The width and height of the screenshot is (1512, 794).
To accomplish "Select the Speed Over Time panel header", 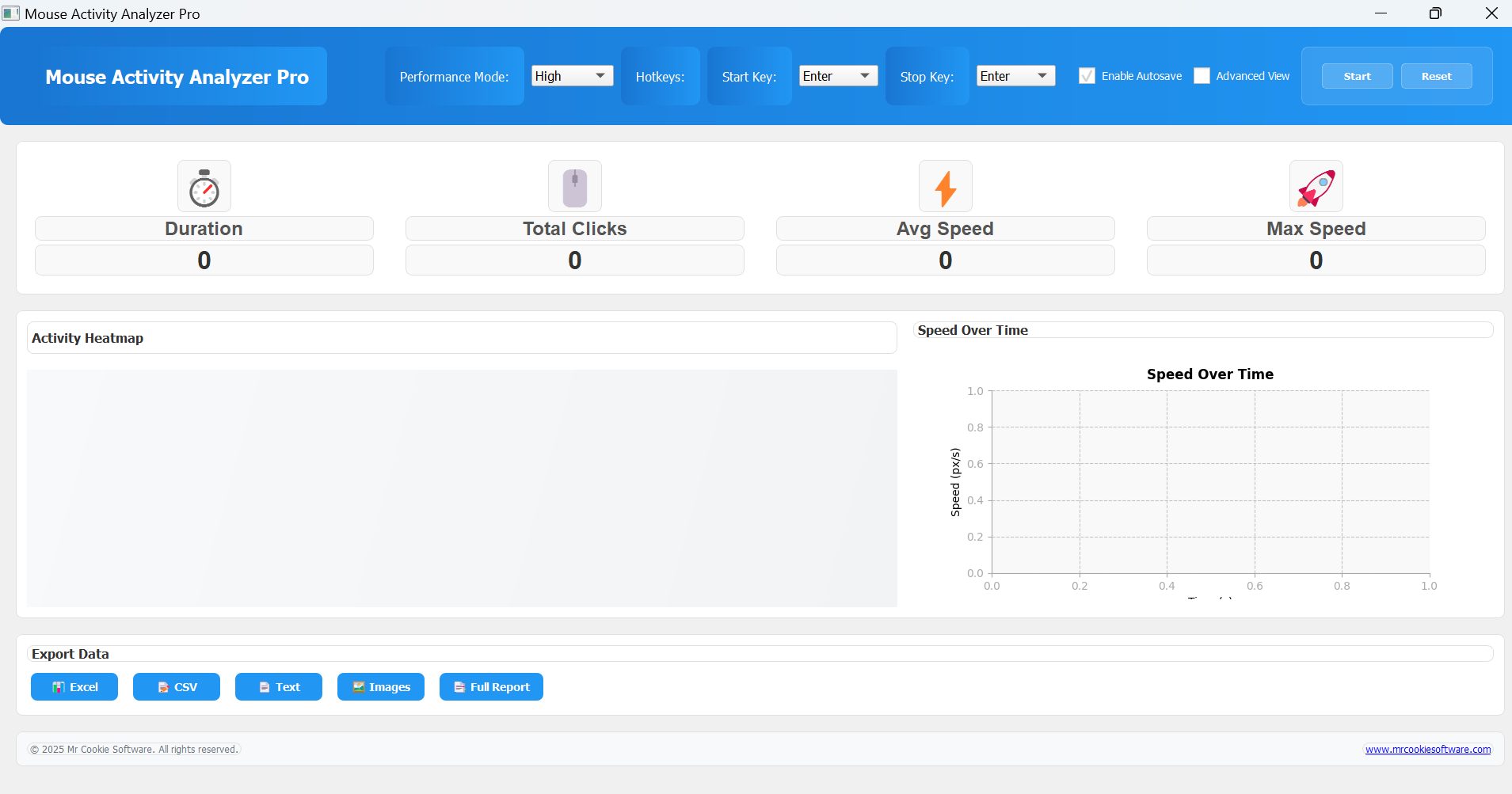I will 973,330.
